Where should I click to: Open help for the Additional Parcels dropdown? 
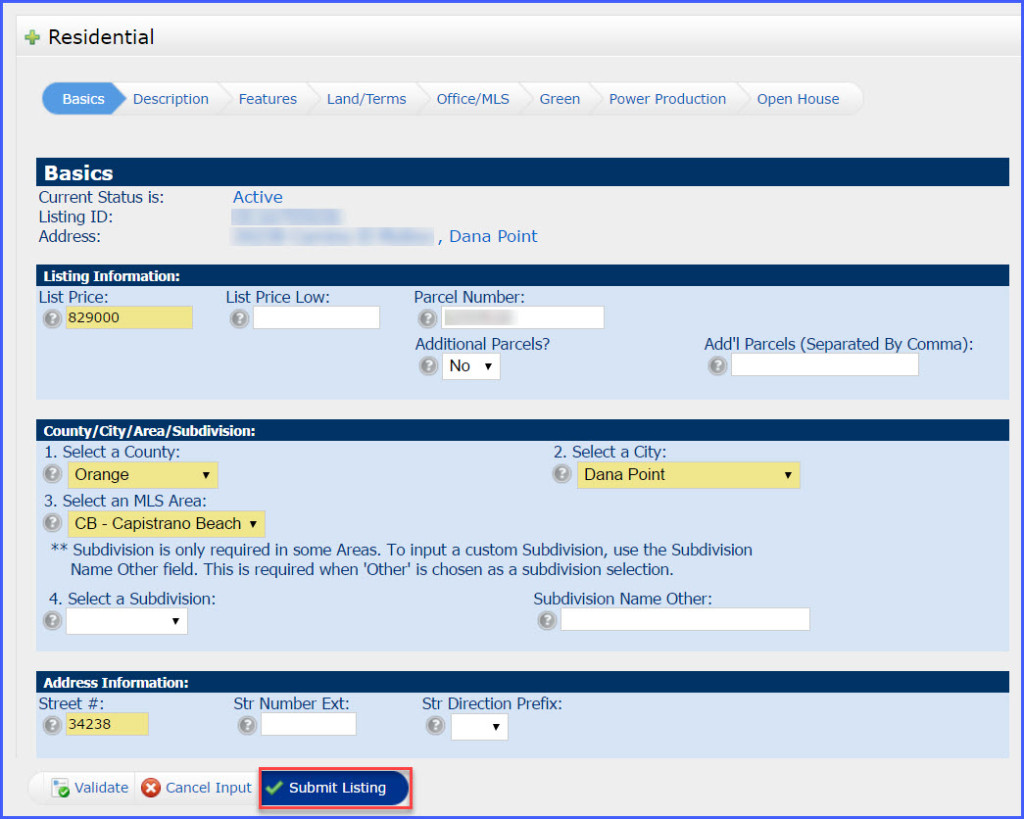(x=428, y=366)
